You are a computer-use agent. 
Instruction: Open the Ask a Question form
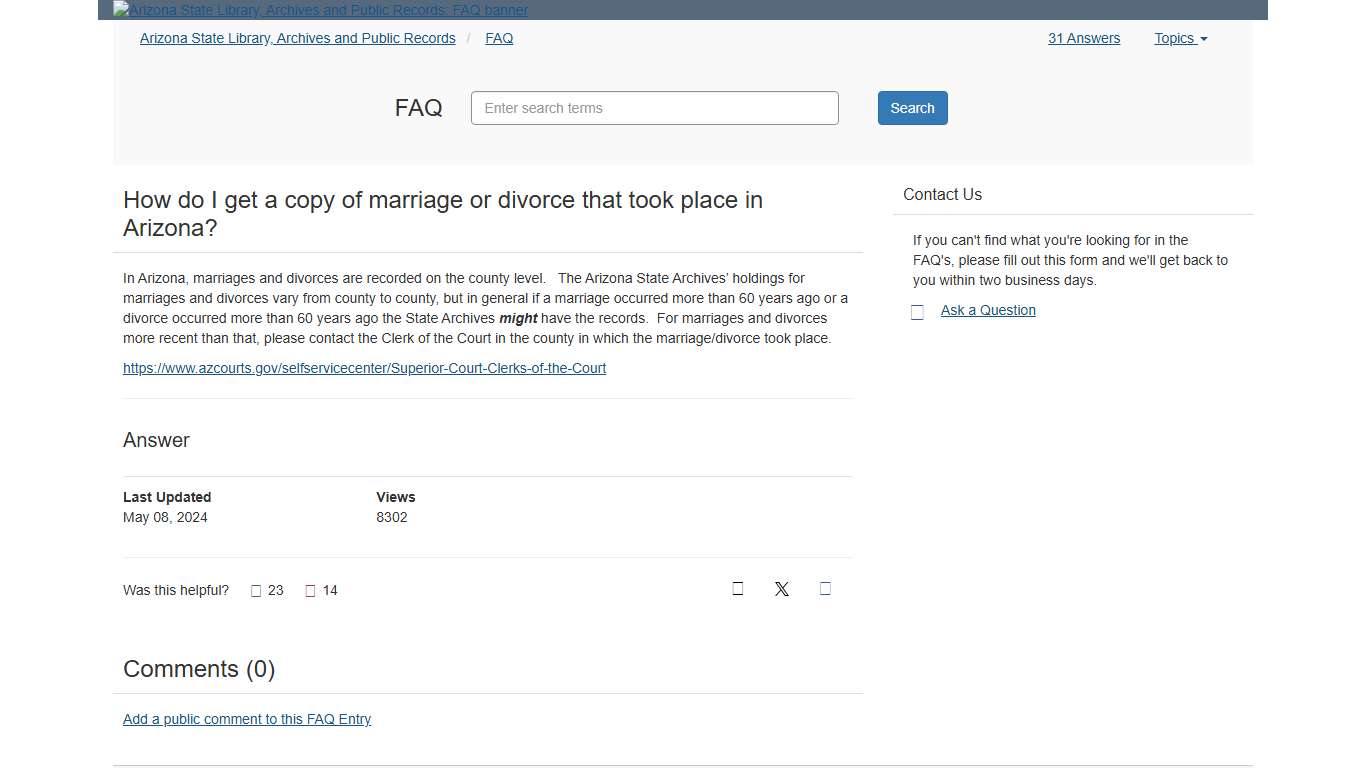point(987,310)
